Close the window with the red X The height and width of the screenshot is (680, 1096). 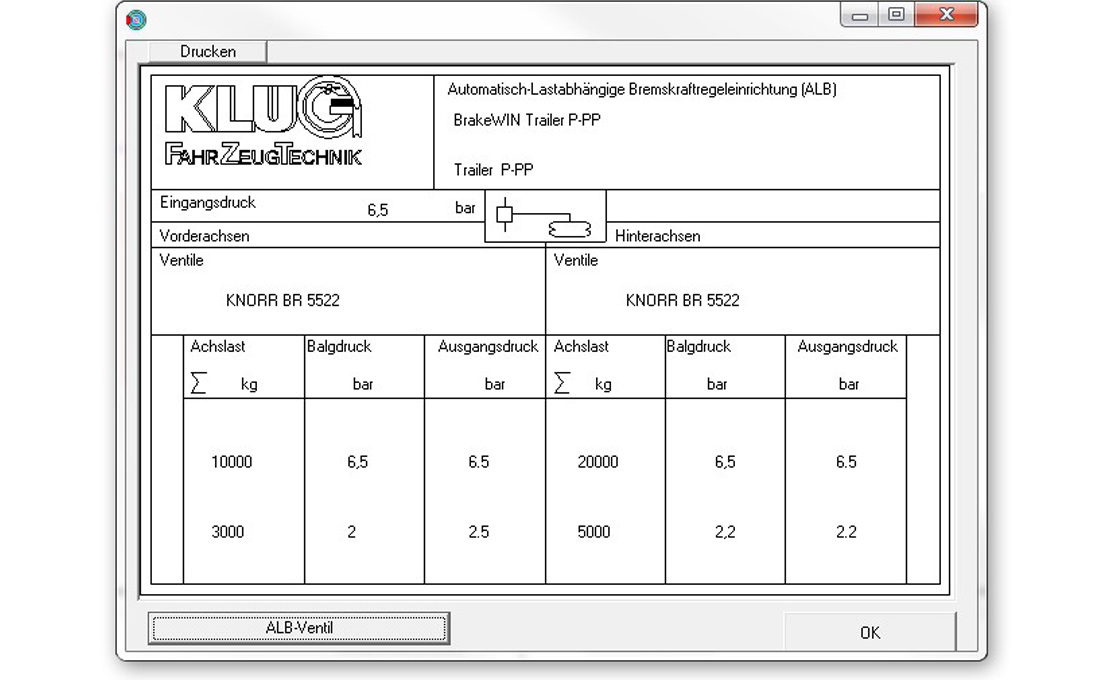point(946,15)
